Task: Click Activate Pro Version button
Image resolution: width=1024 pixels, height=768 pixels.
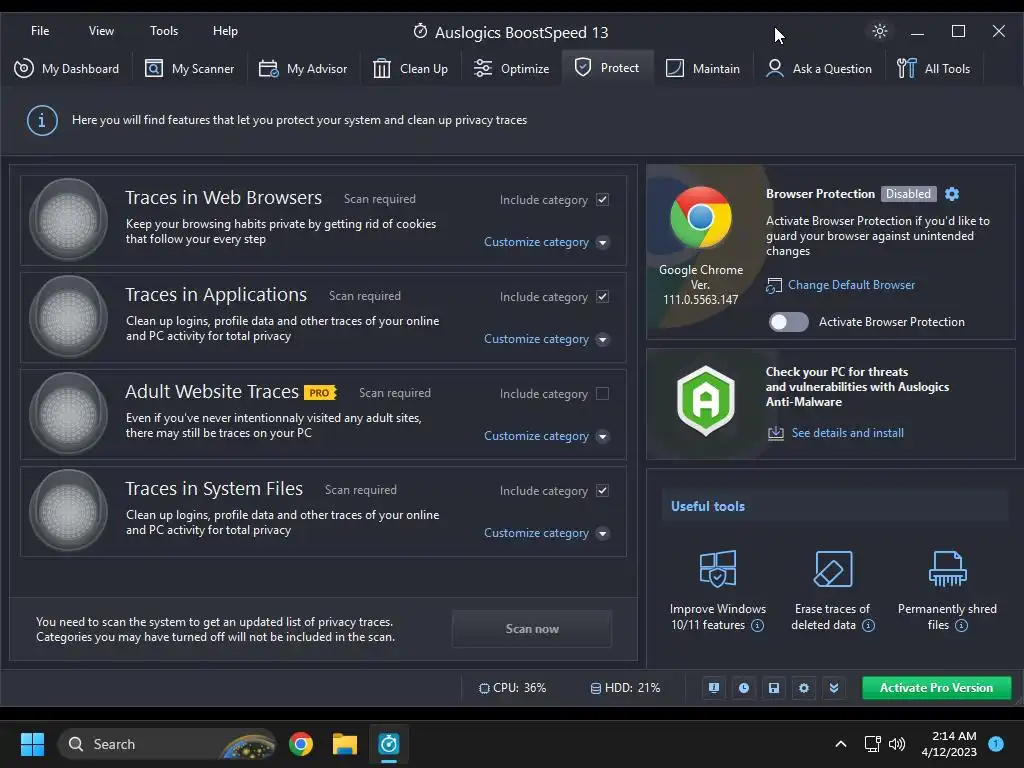Action: coord(936,688)
